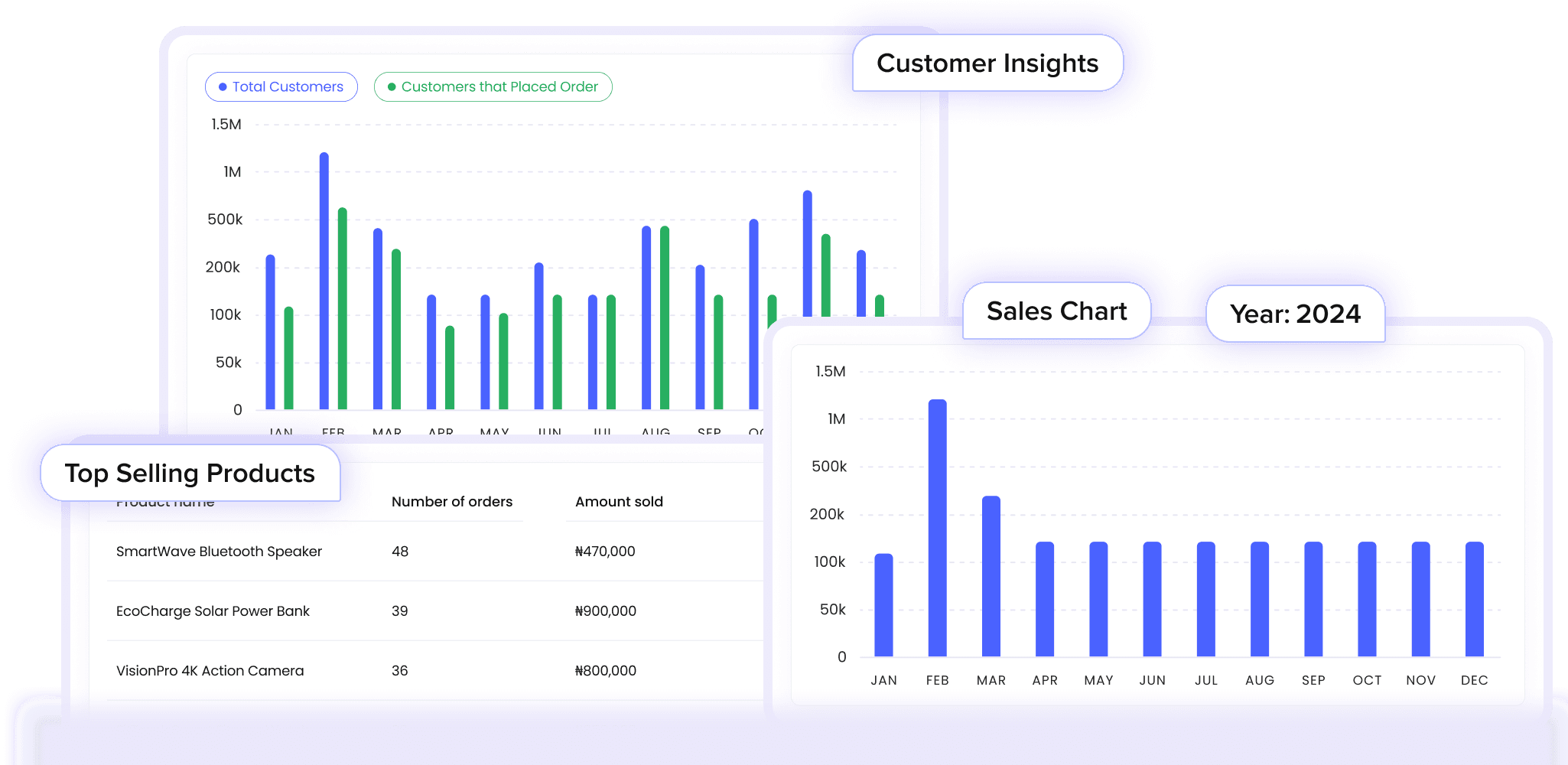Click the JUL label on Sales Chart axis
Image resolution: width=1568 pixels, height=765 pixels.
pos(1205,680)
